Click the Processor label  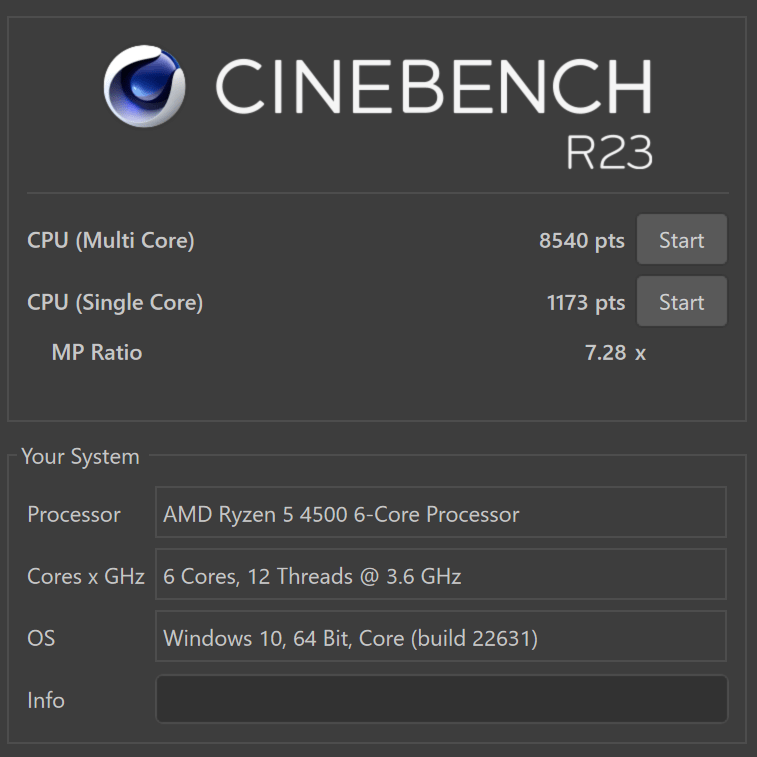click(x=74, y=515)
